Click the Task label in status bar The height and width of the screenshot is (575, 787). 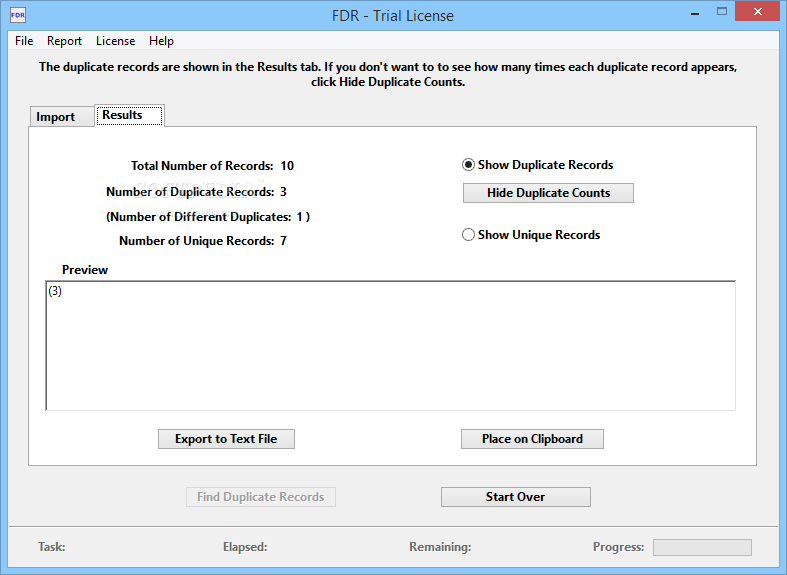[x=52, y=547]
